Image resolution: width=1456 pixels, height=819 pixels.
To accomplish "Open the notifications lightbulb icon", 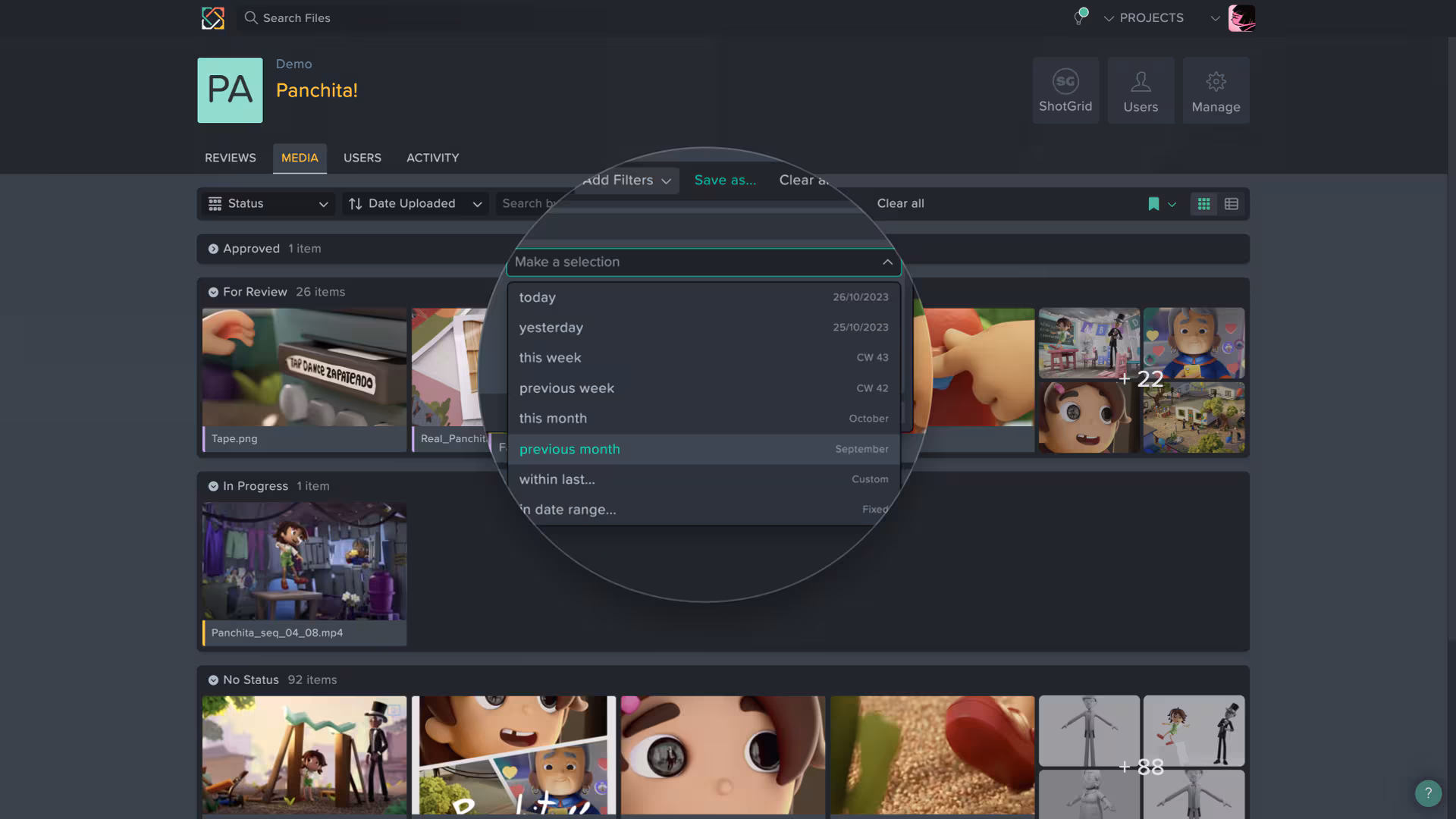I will (1078, 17).
